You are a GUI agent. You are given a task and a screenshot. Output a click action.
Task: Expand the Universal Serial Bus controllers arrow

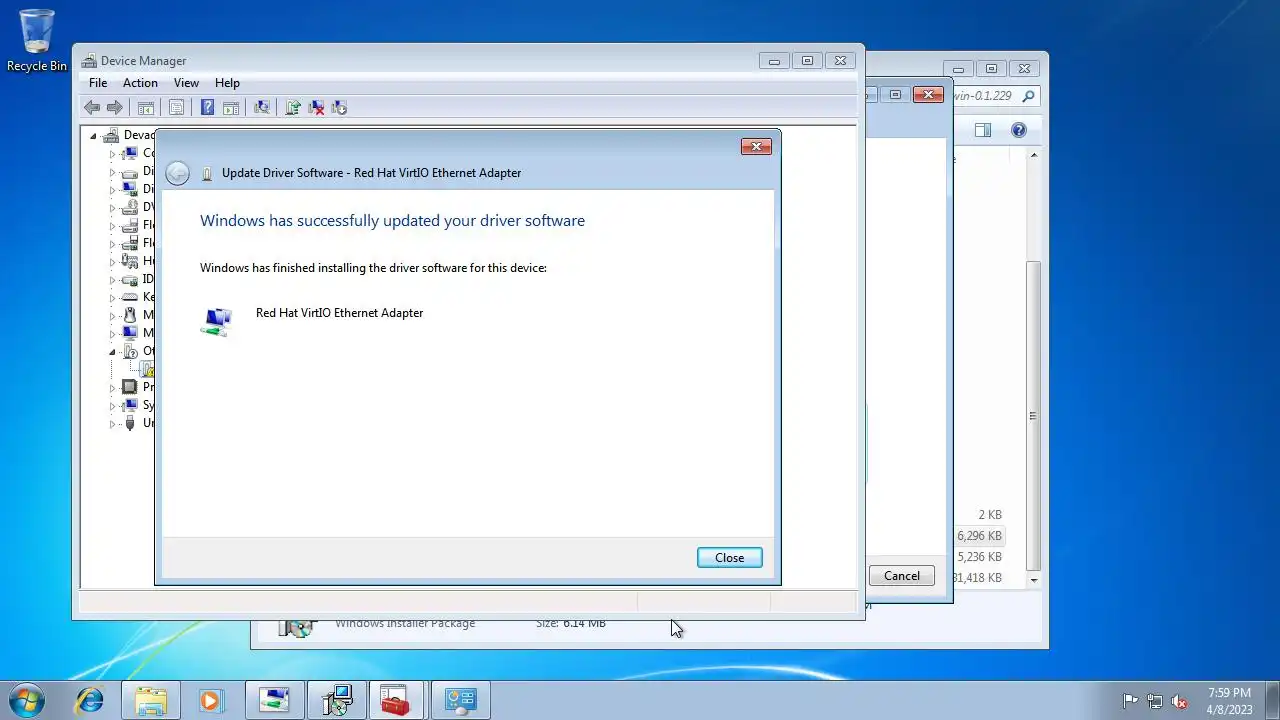[x=112, y=424]
